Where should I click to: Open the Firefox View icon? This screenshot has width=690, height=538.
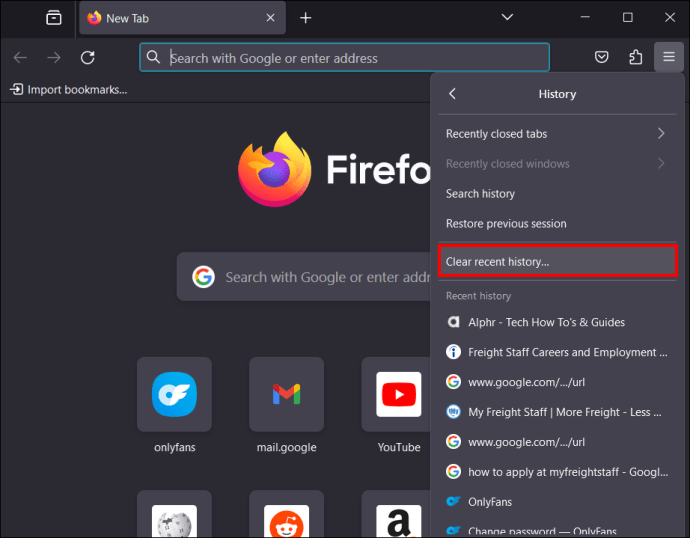click(x=54, y=18)
